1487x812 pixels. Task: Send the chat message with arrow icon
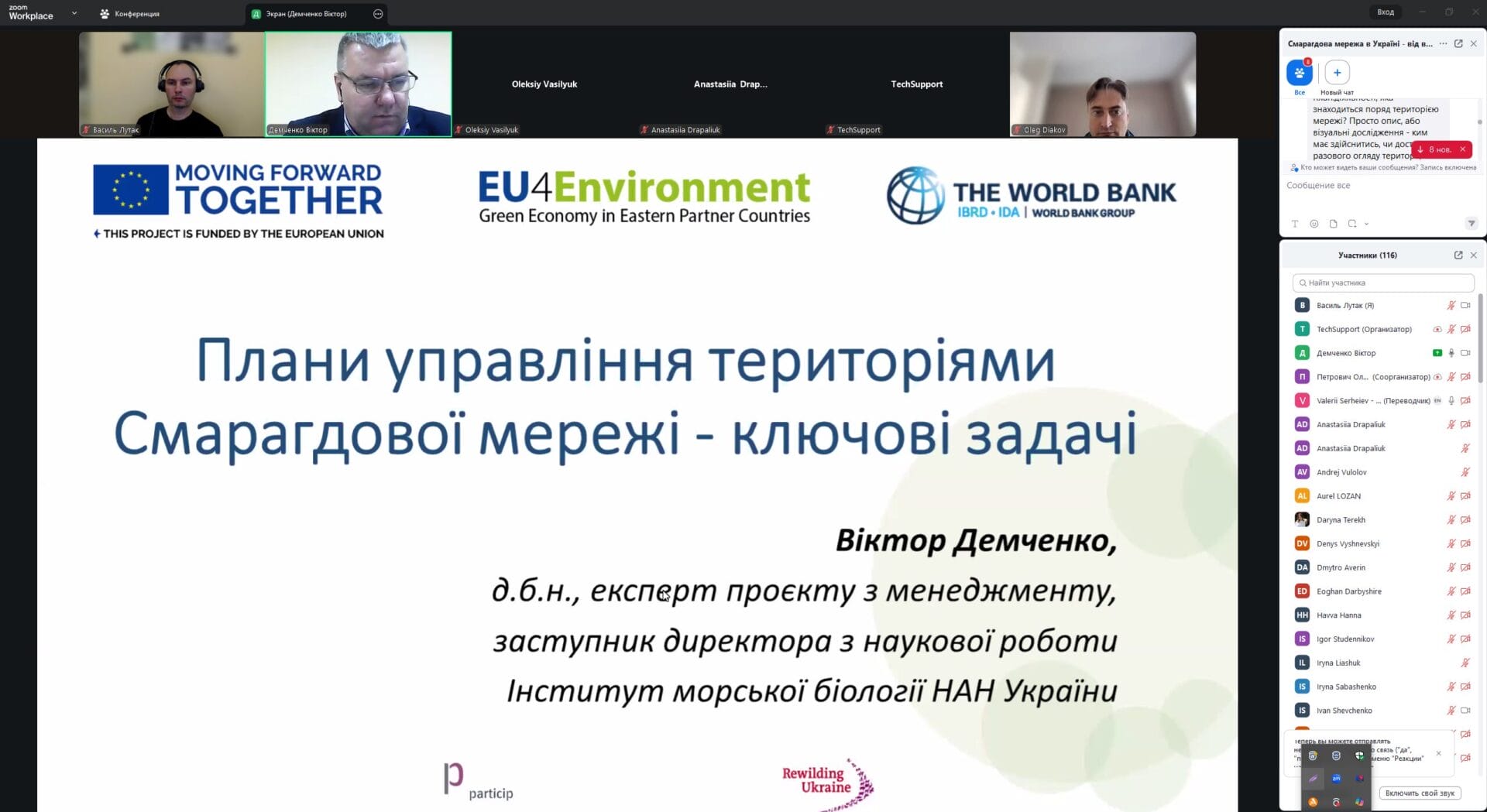tap(1471, 224)
